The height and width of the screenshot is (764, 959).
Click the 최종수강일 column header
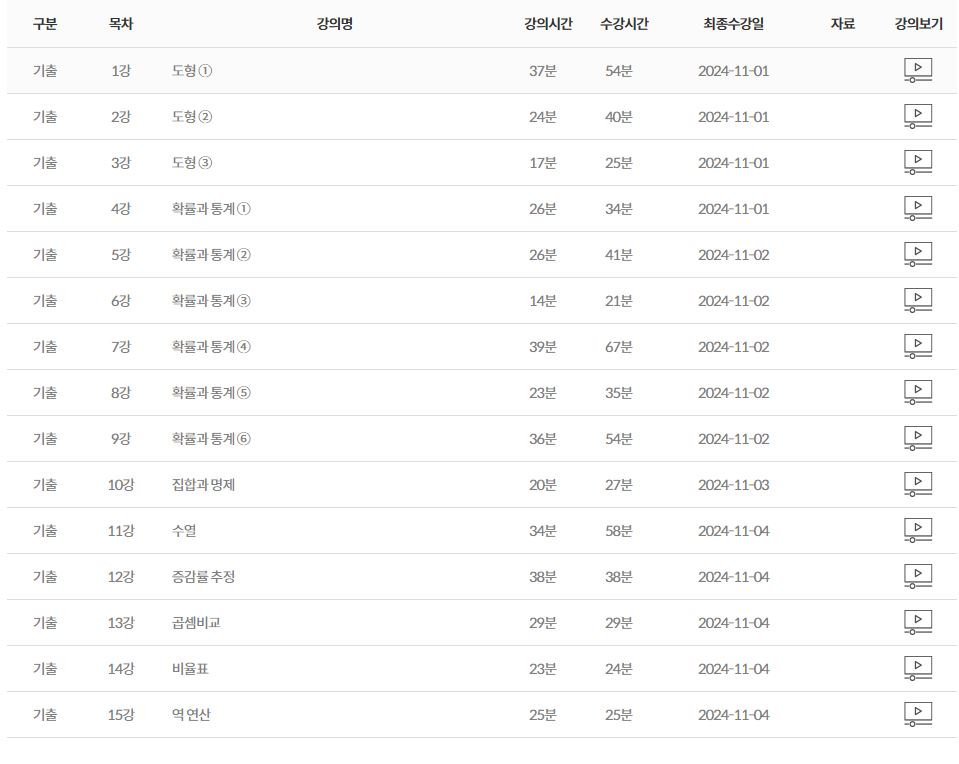pyautogui.click(x=733, y=24)
